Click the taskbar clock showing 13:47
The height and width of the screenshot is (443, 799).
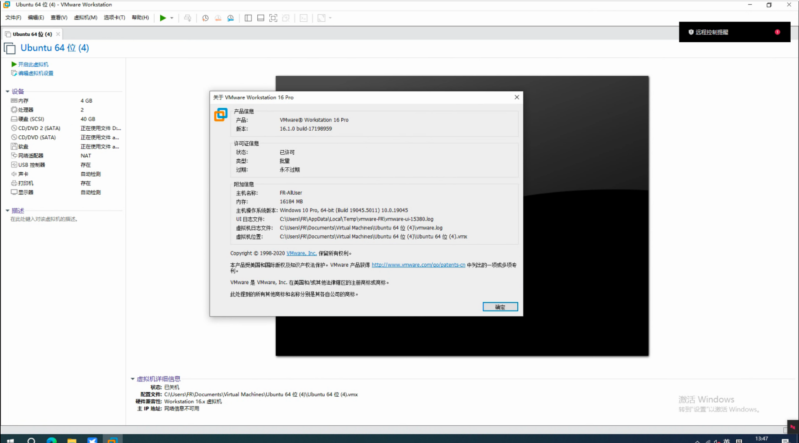[x=761, y=439]
